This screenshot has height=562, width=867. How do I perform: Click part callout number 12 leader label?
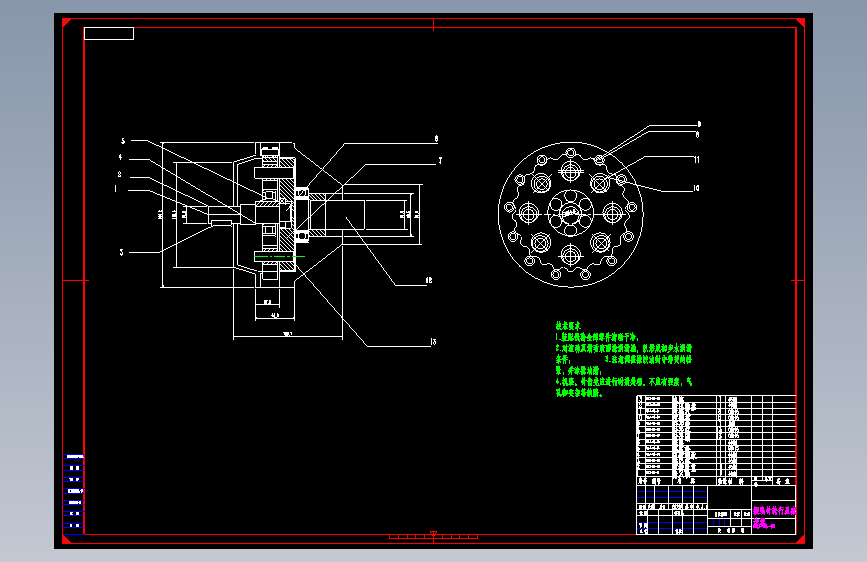pyautogui.click(x=429, y=280)
